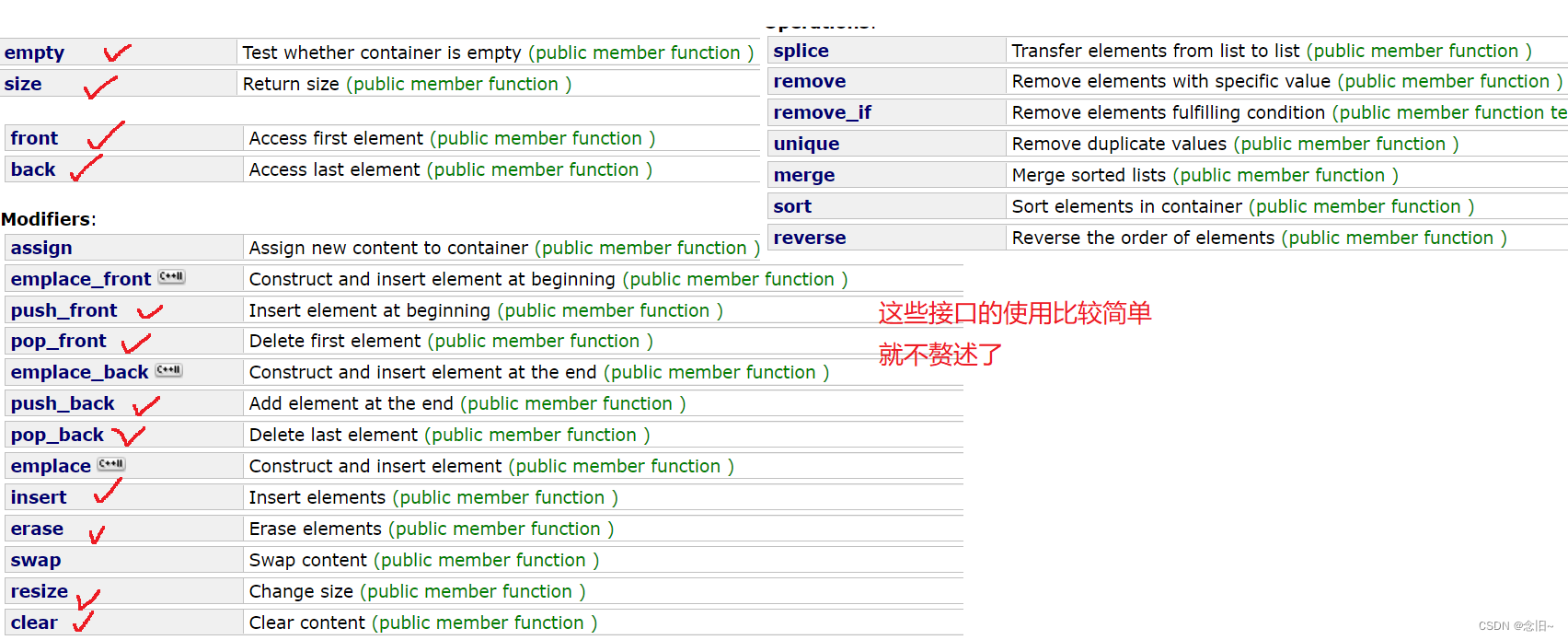Open the back member function link

pyautogui.click(x=33, y=169)
